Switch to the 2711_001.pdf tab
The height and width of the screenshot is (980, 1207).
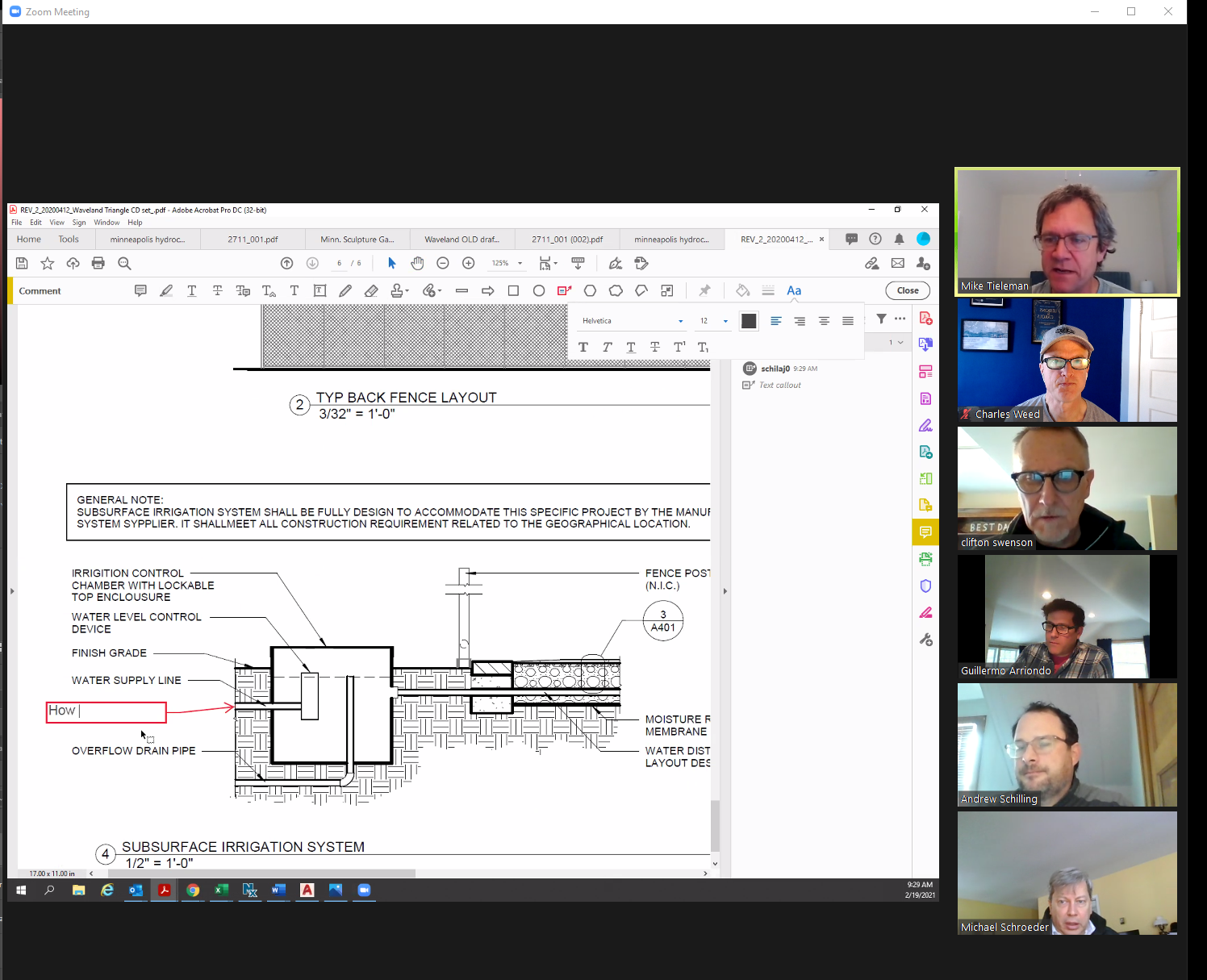[253, 240]
